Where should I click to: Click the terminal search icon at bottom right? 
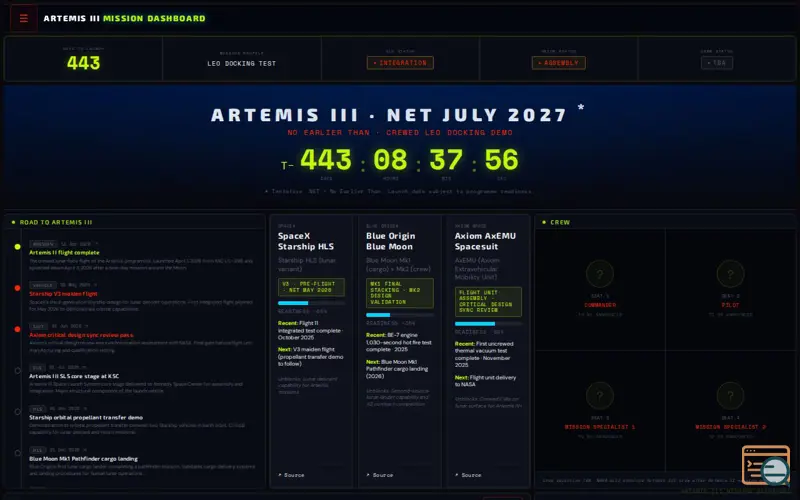point(766,466)
